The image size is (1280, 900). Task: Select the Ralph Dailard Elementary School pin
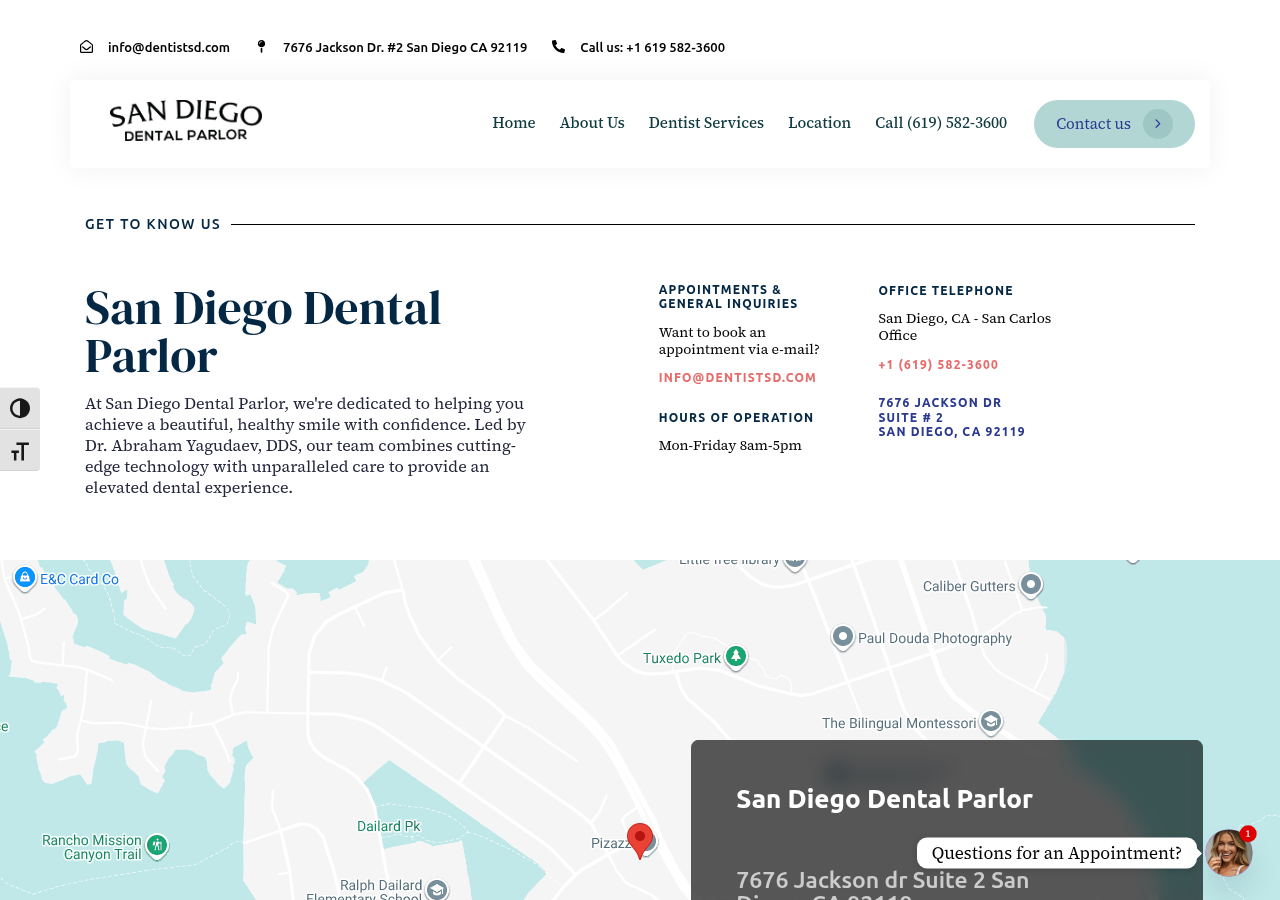[x=437, y=889]
